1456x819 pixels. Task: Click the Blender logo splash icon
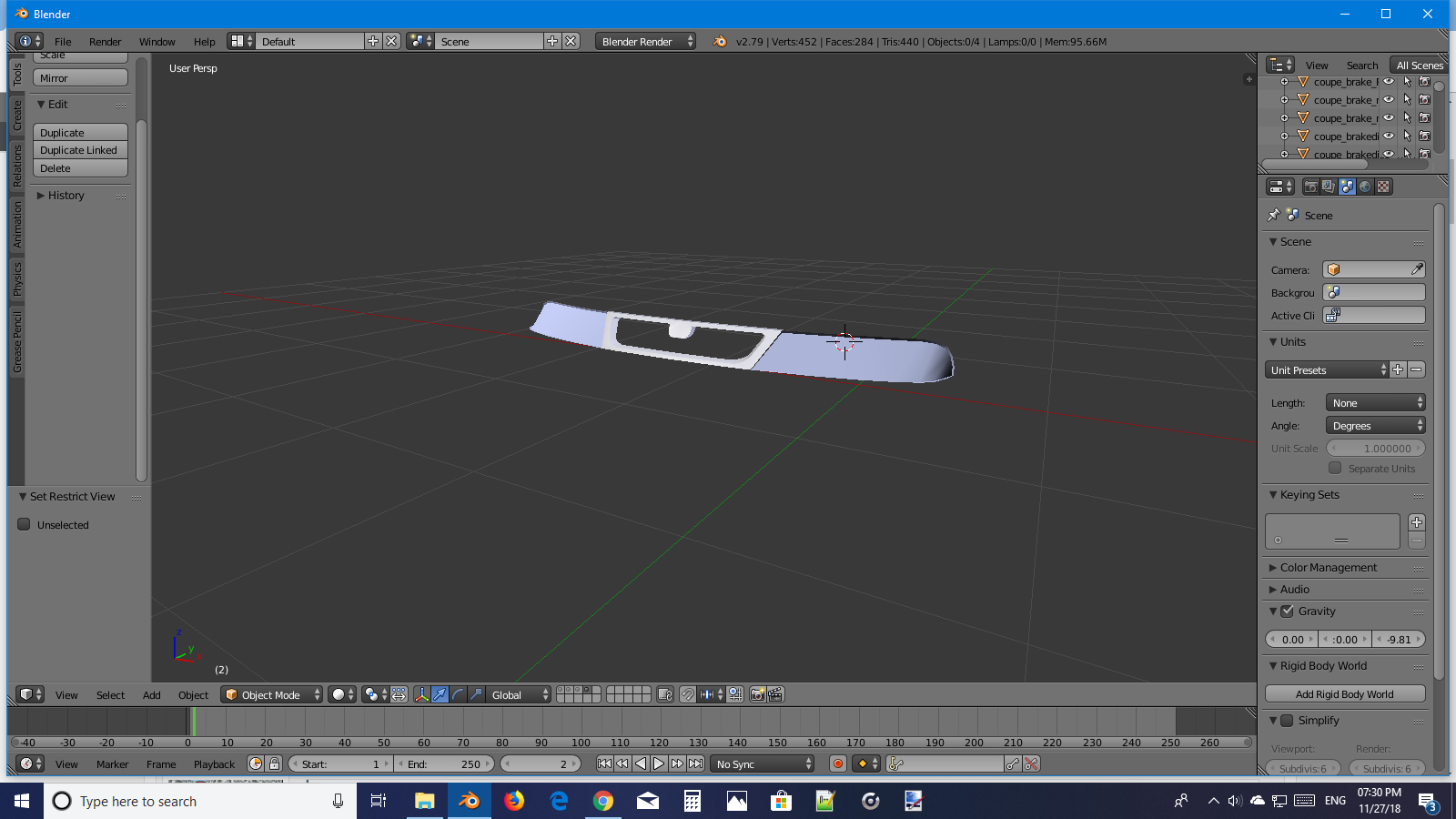[720, 41]
